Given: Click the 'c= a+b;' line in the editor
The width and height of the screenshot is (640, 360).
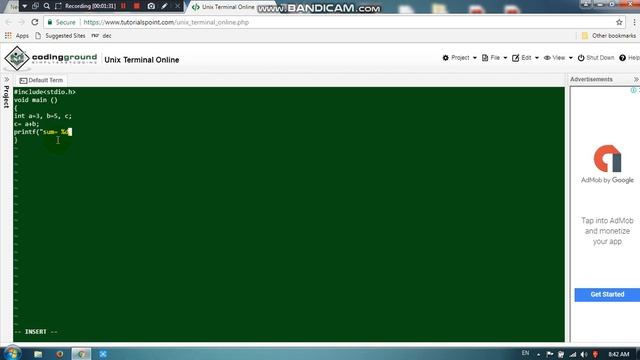Looking at the screenshot, I should point(27,124).
